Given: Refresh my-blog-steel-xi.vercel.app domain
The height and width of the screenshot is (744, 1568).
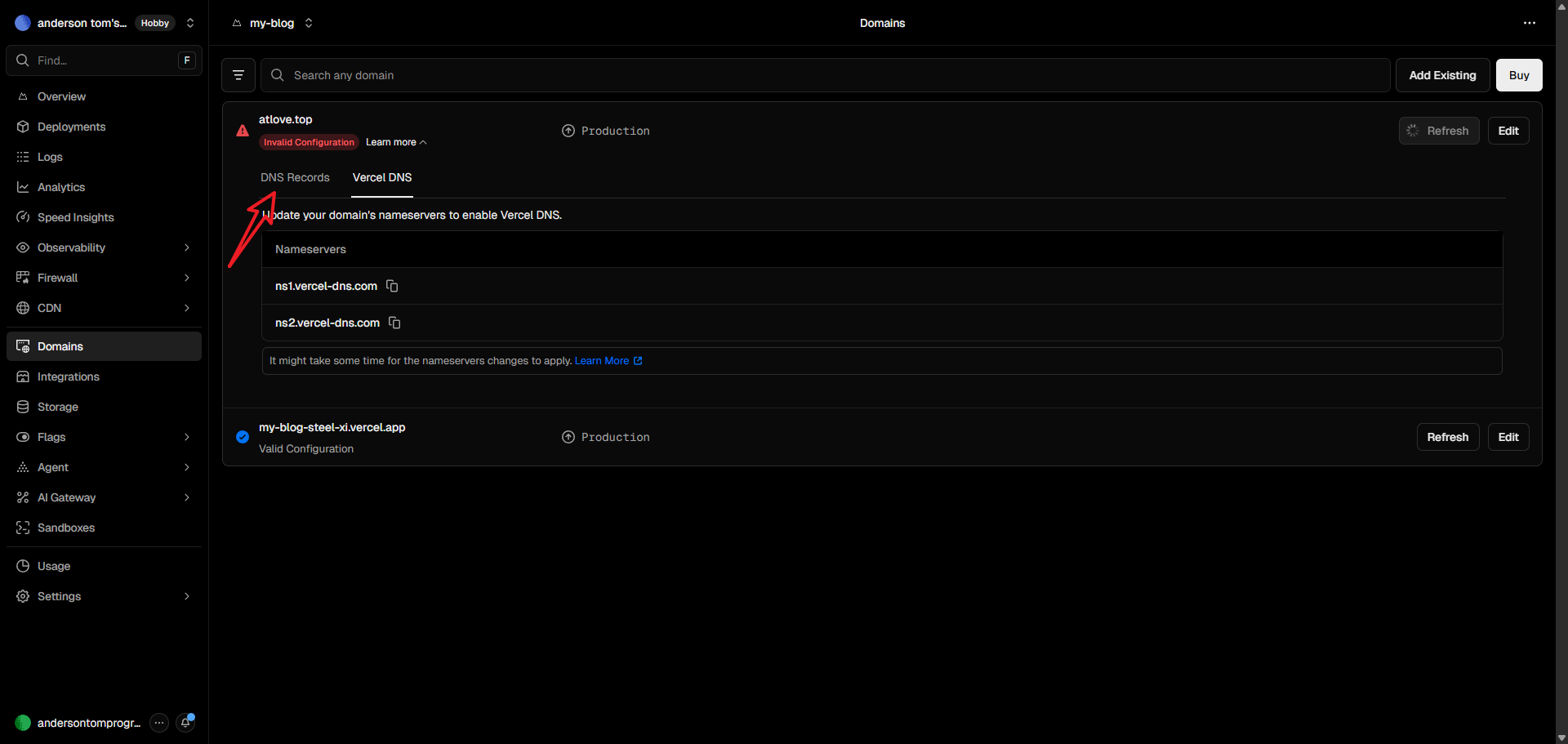Looking at the screenshot, I should (1448, 437).
